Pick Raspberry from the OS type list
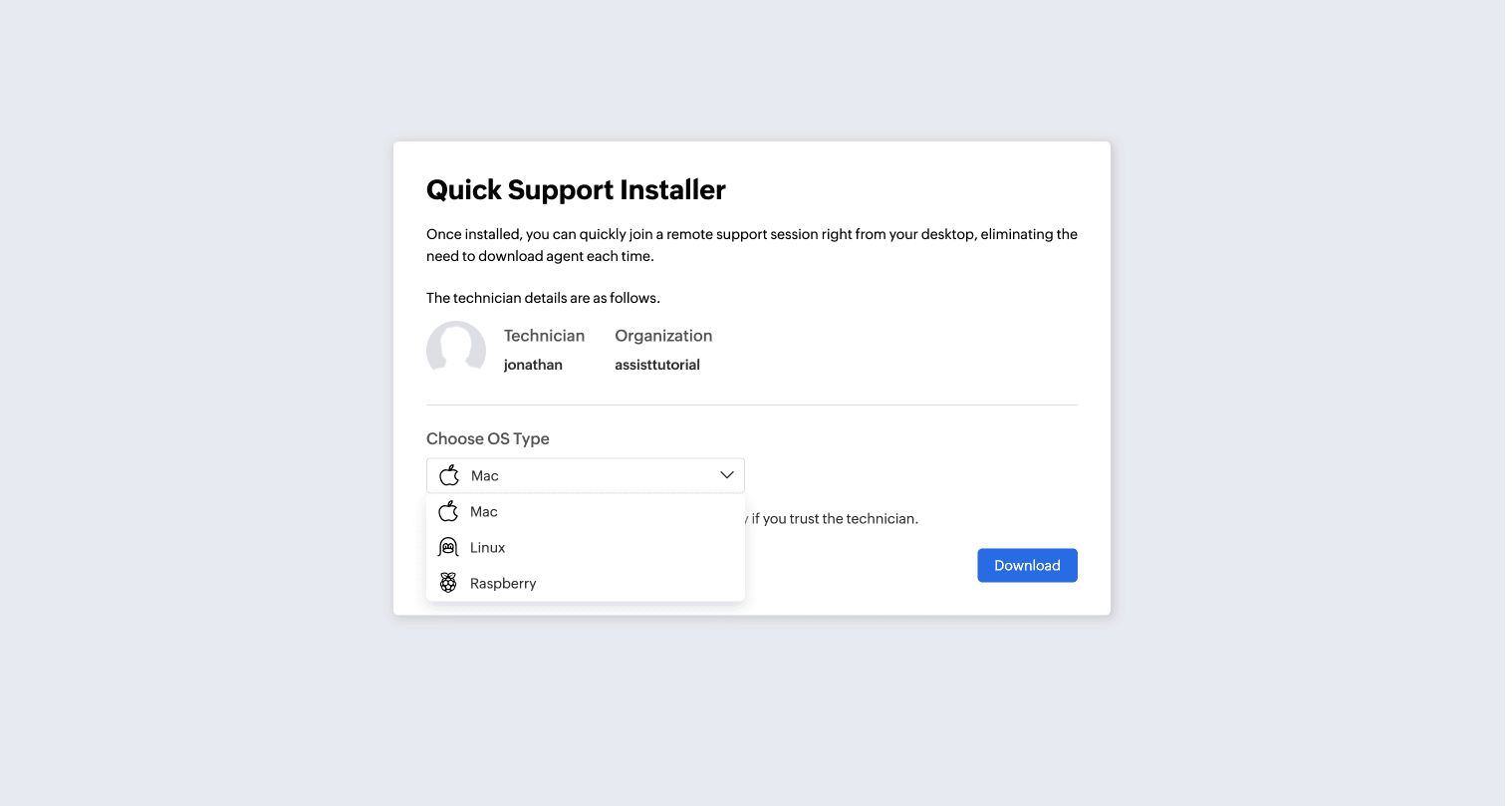The height and width of the screenshot is (806, 1512). 503,584
